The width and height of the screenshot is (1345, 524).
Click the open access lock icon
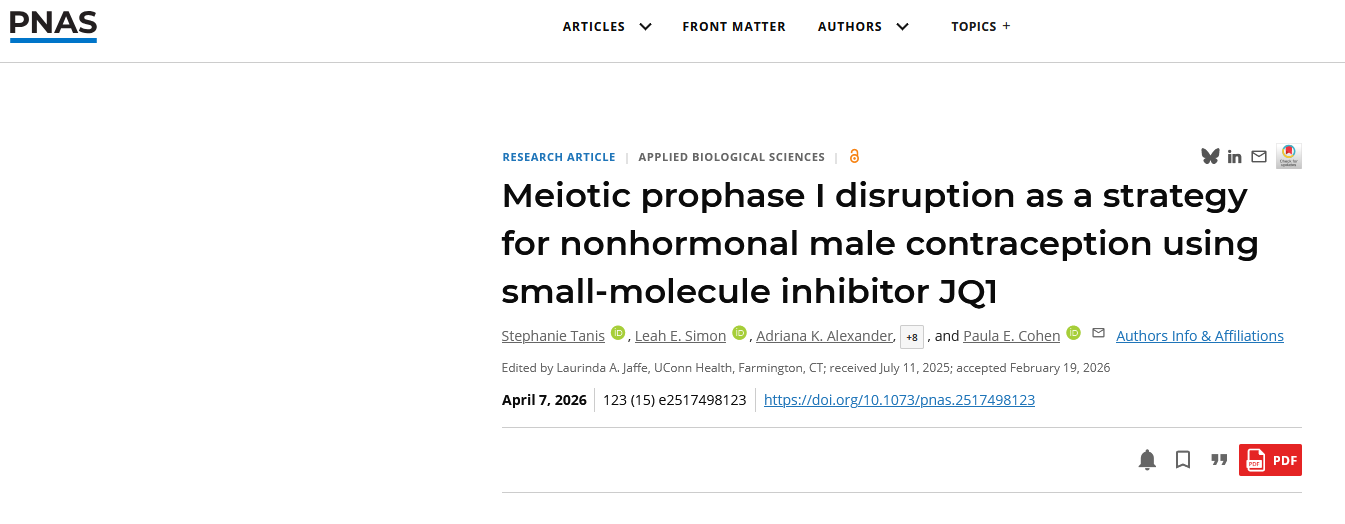[854, 156]
